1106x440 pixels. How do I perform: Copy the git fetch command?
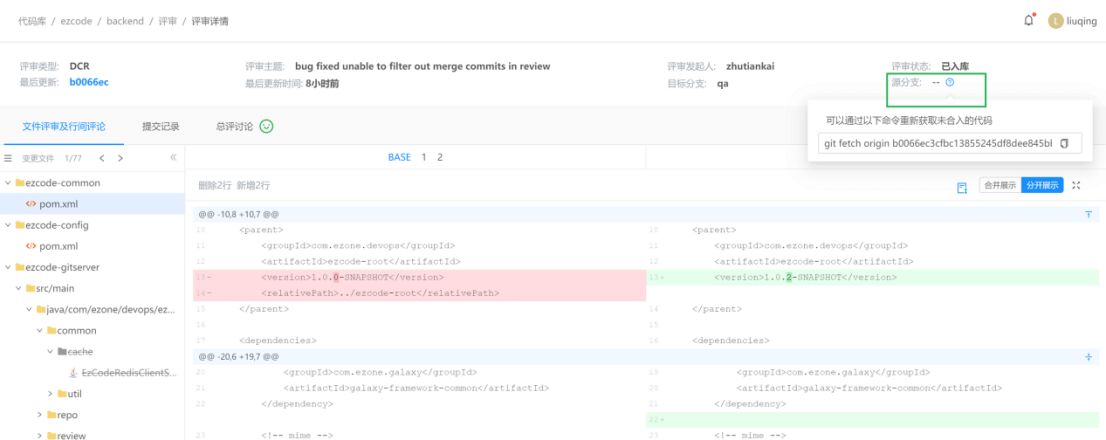(1064, 144)
